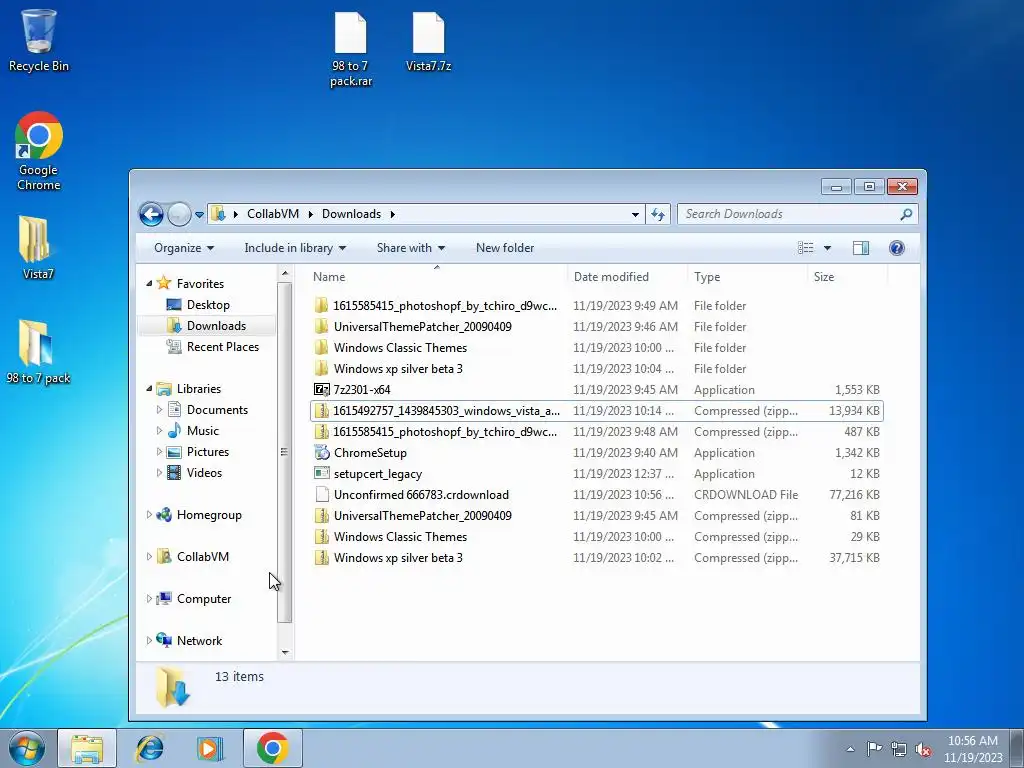The height and width of the screenshot is (768, 1024).
Task: Sort files by the Name column header
Action: pos(436,277)
